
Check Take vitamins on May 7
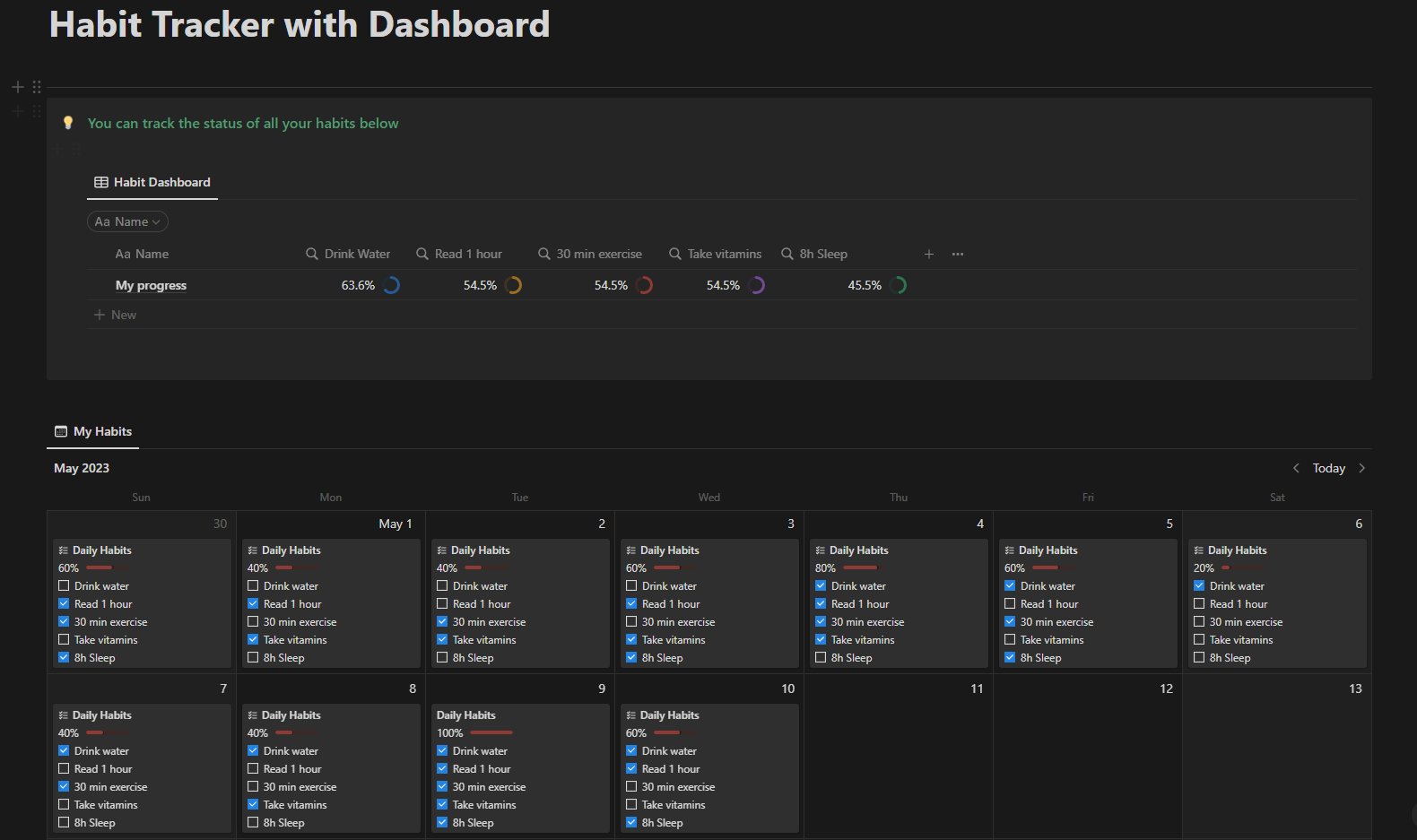[64, 804]
